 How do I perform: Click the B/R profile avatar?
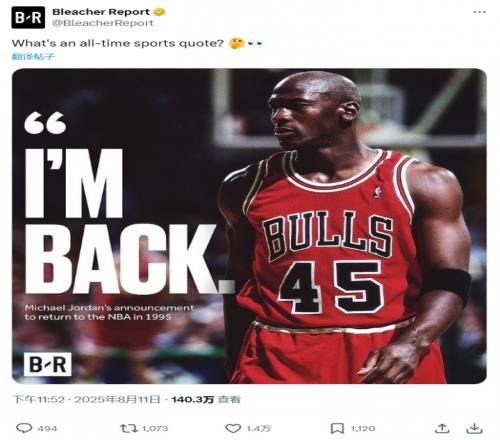tap(28, 17)
